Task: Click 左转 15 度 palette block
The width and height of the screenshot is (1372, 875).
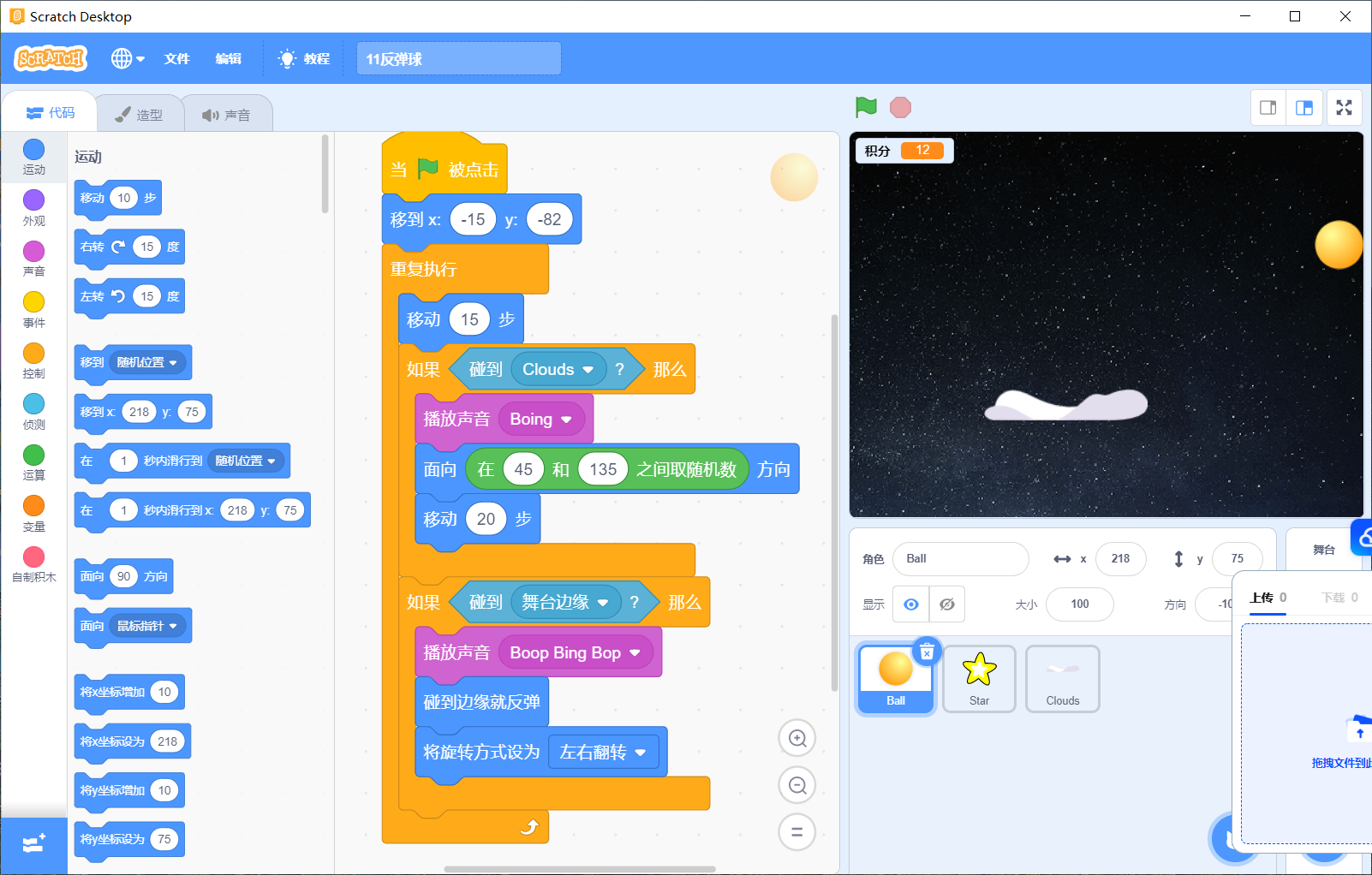Action: click(x=129, y=296)
